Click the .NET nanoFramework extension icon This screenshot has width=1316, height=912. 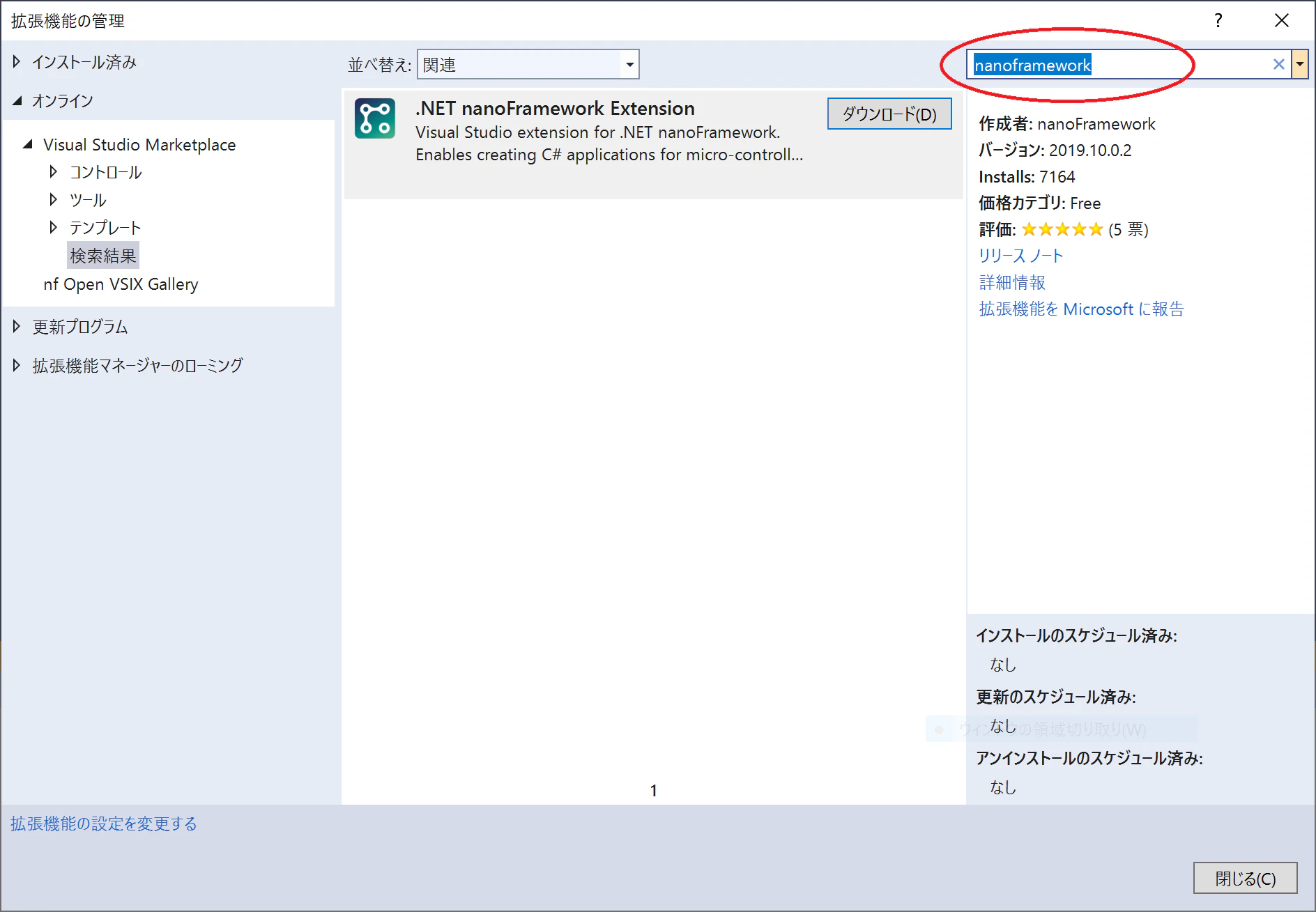pyautogui.click(x=375, y=118)
